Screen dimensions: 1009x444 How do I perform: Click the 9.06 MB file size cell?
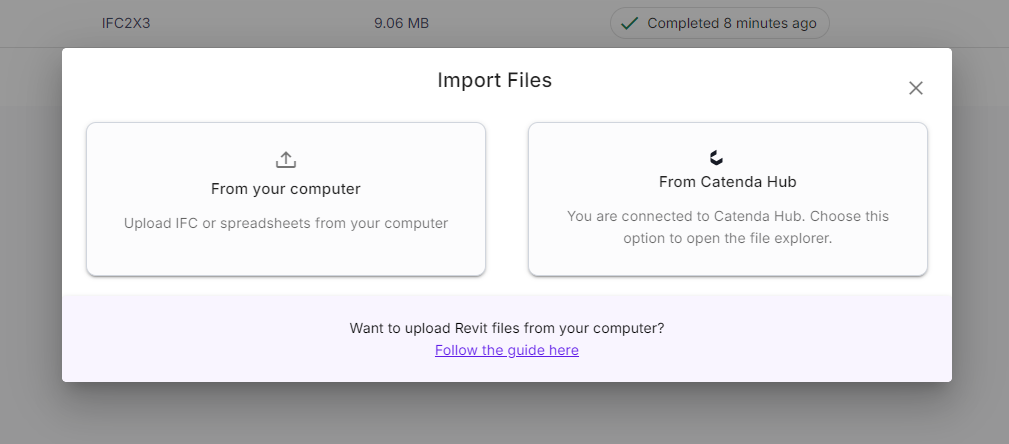pyautogui.click(x=402, y=23)
